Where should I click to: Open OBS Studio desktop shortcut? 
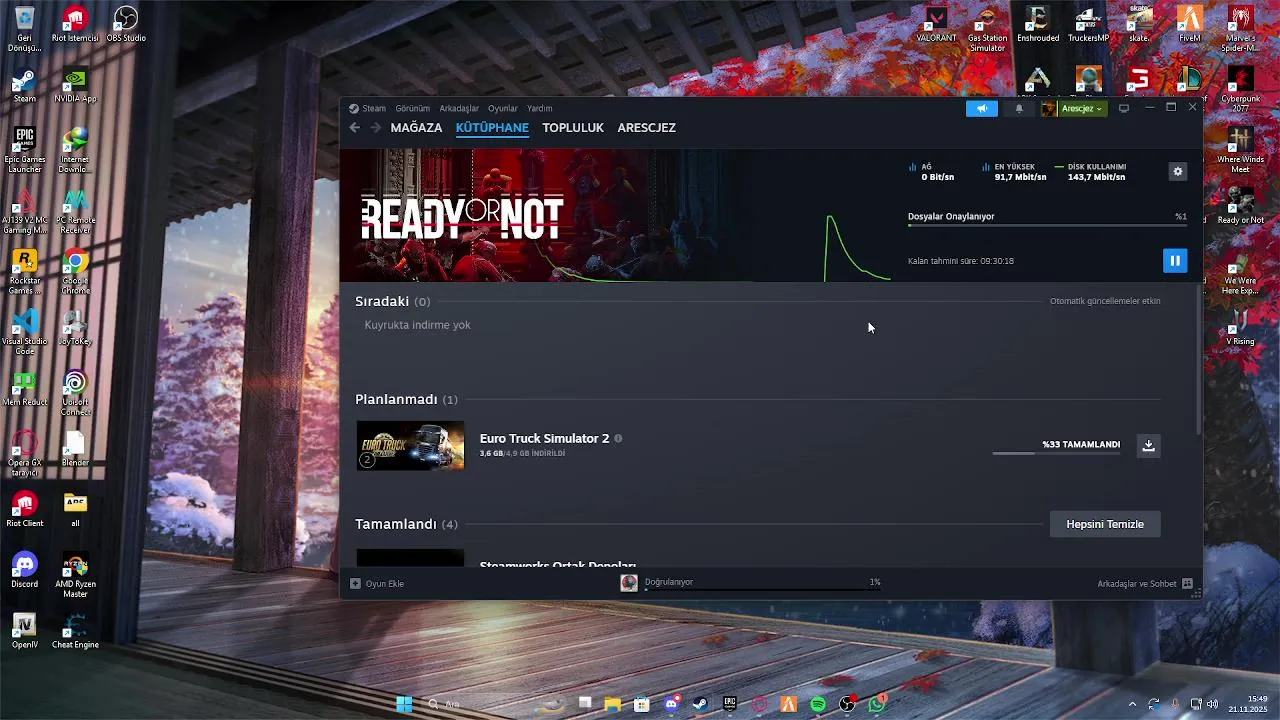pos(126,25)
